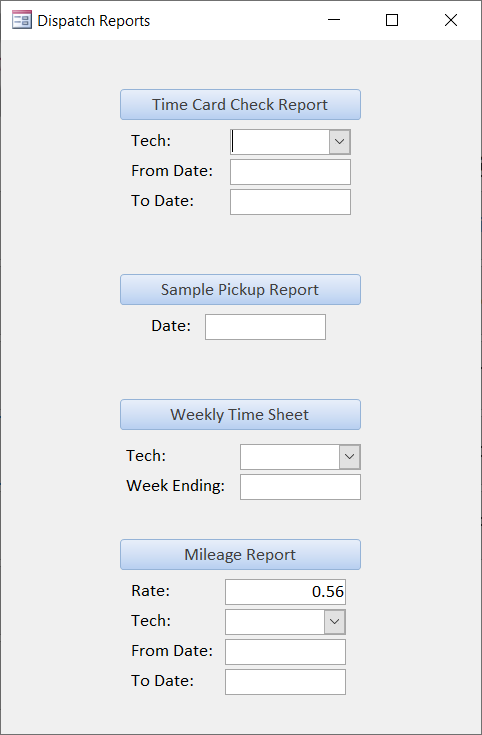Generate the Weekly Time Sheet
The image size is (482, 735).
pyautogui.click(x=241, y=415)
